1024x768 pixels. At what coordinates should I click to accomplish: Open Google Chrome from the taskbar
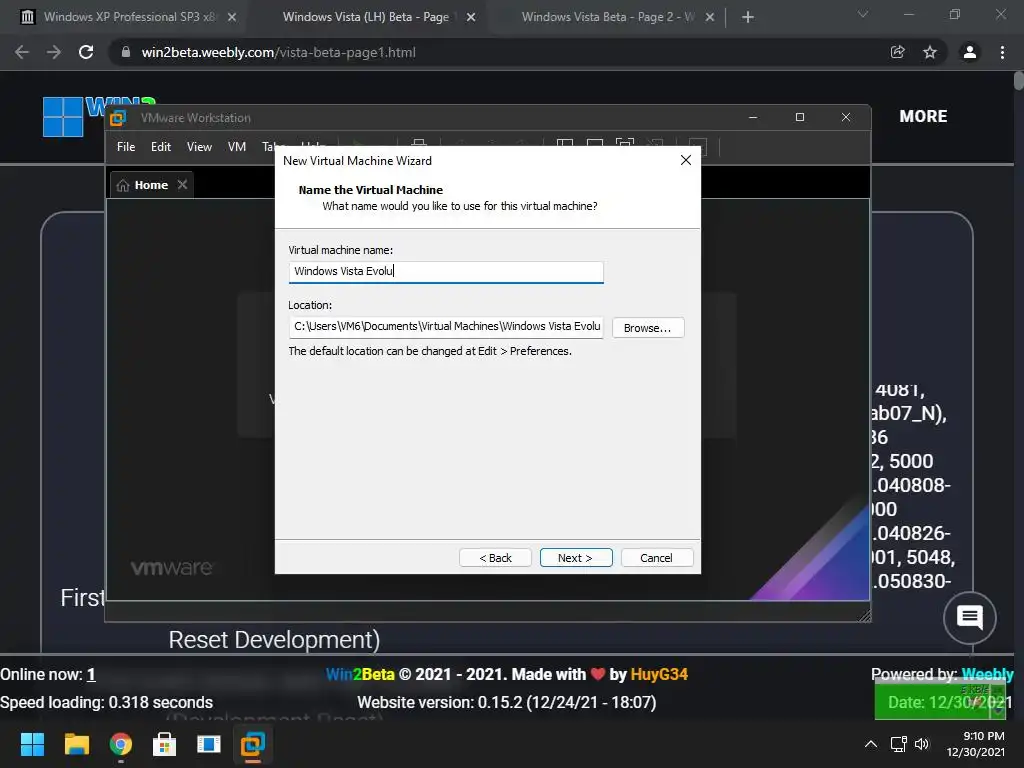121,744
